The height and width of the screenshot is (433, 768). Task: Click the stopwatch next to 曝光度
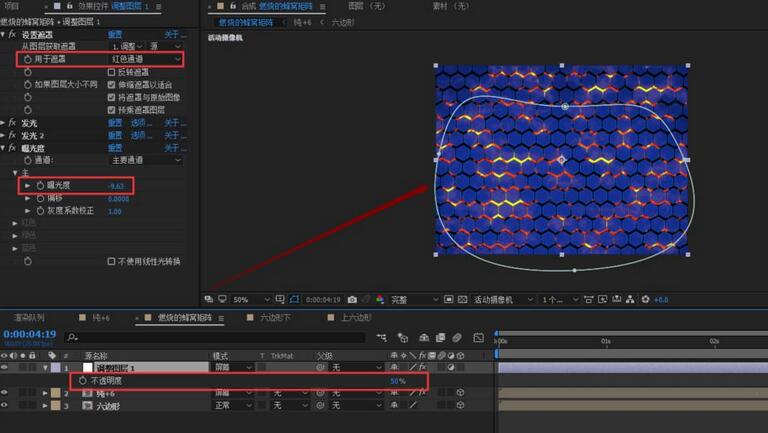pos(41,186)
